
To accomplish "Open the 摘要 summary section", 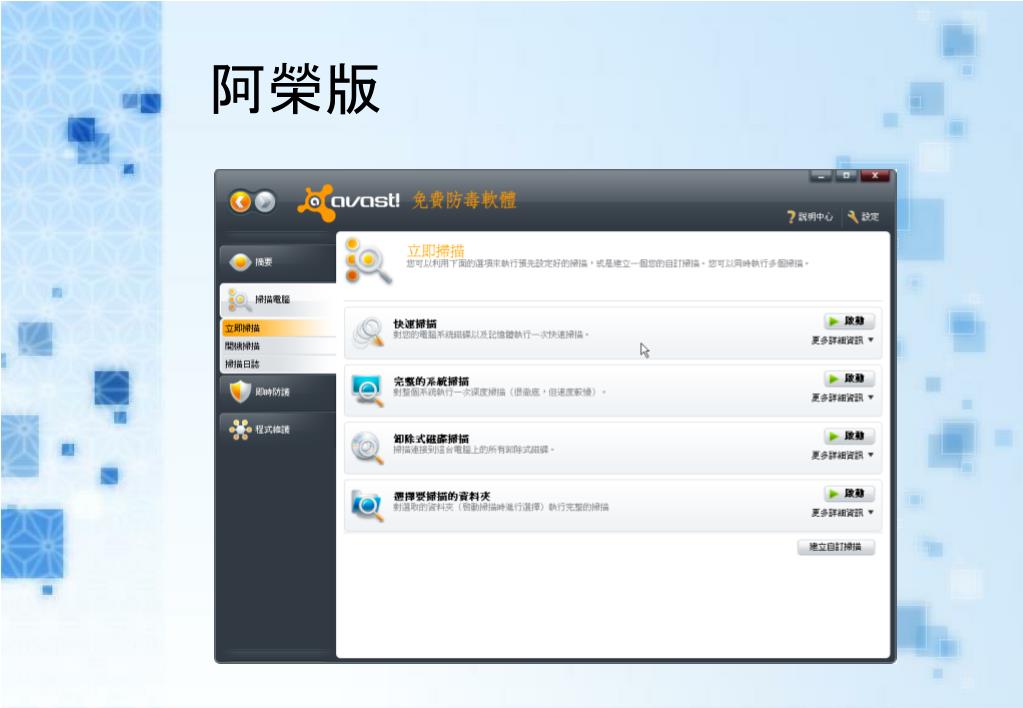I will tap(278, 262).
